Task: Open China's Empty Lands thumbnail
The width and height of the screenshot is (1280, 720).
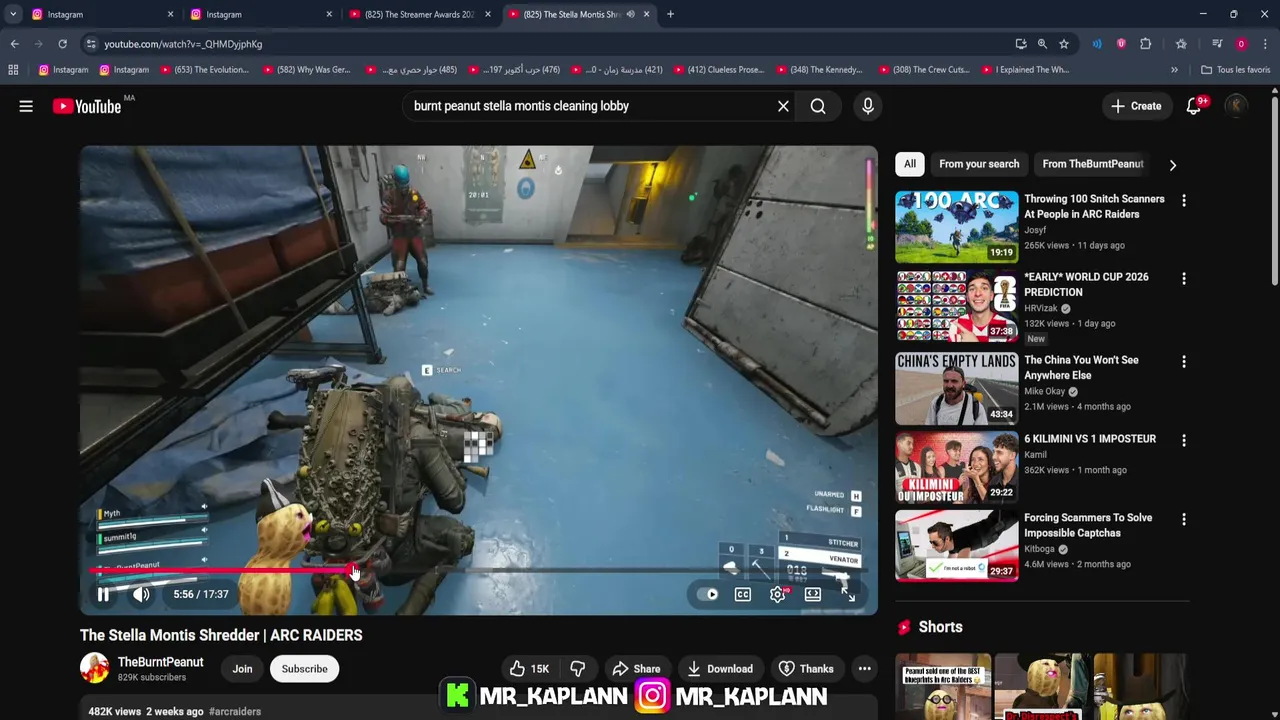Action: coord(956,388)
